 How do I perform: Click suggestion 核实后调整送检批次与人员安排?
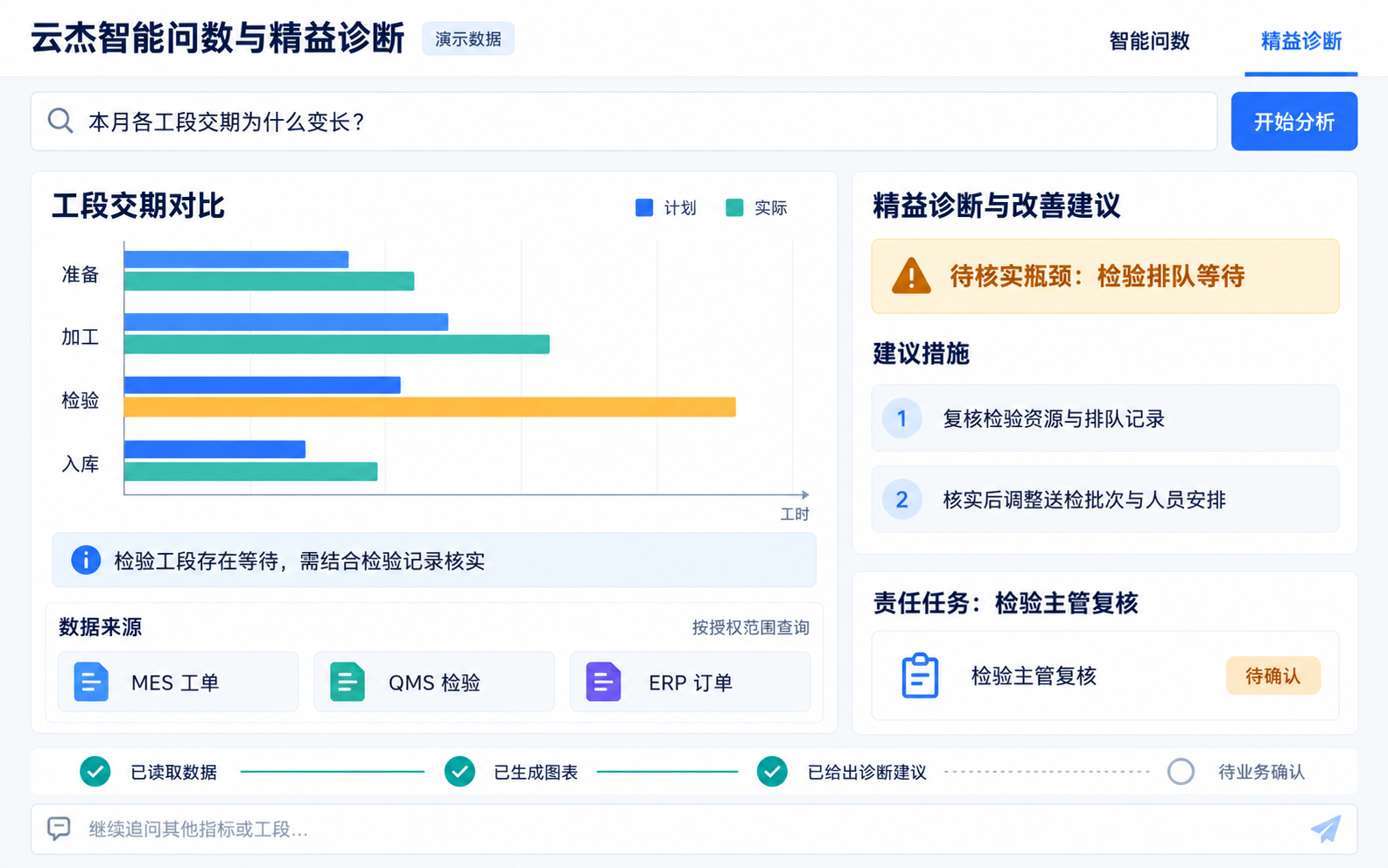1105,500
